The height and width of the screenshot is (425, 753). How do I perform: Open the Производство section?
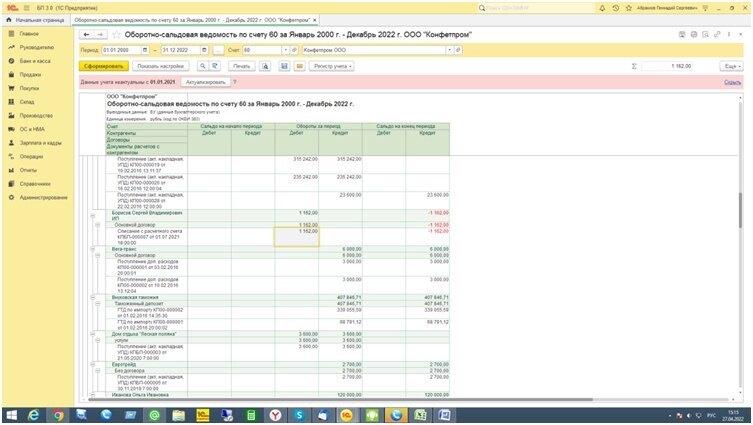[x=36, y=116]
